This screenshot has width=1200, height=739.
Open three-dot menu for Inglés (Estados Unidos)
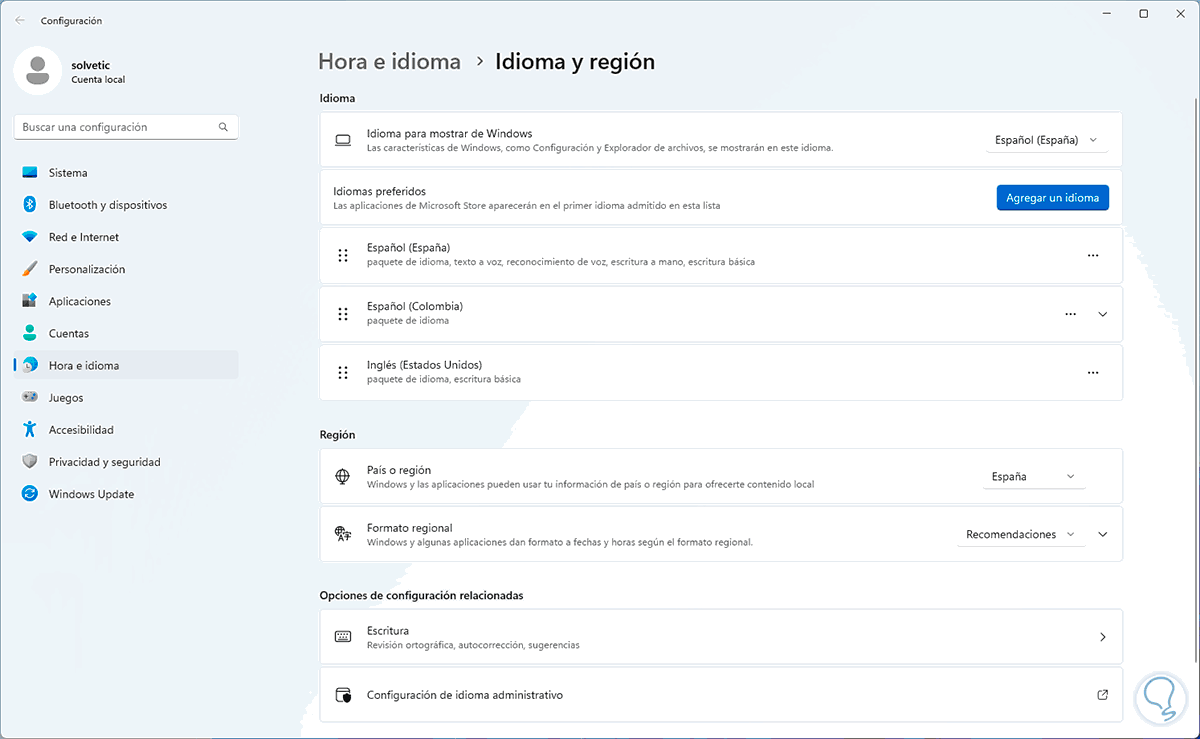click(1093, 373)
